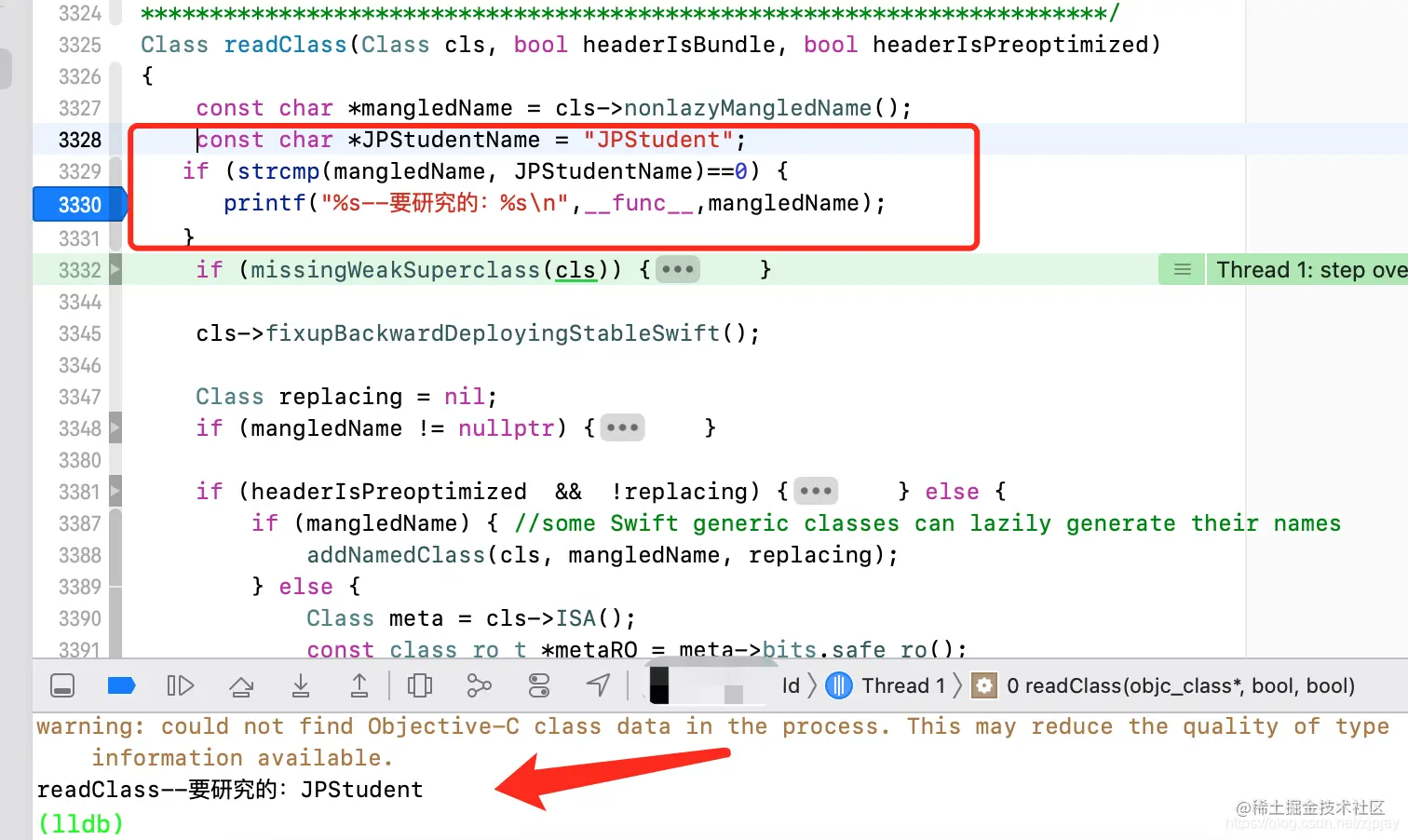Open the ellipsis after 'mangledName != nullptr'
1408x840 pixels.
coord(622,428)
